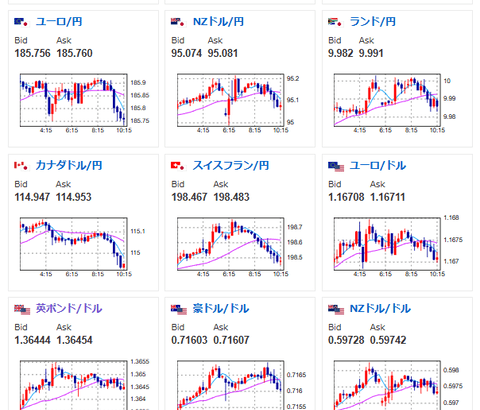Open the スイスフラン/円 rate link
The height and width of the screenshot is (410, 480).
(x=231, y=165)
